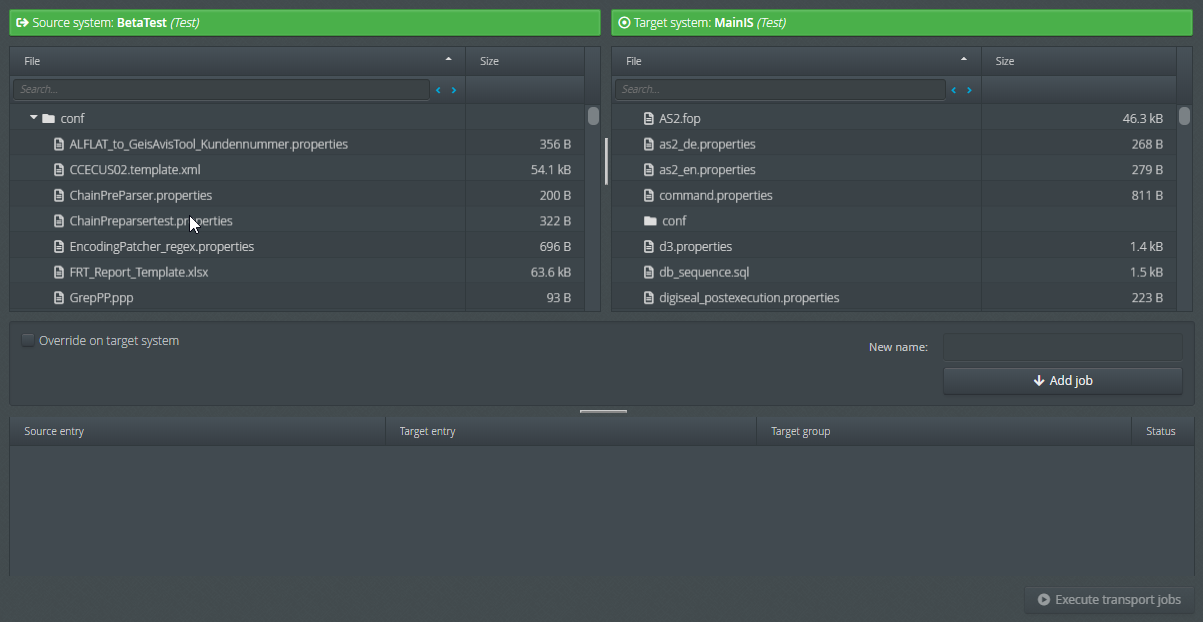
Task: Click the Add job button
Action: point(1063,381)
